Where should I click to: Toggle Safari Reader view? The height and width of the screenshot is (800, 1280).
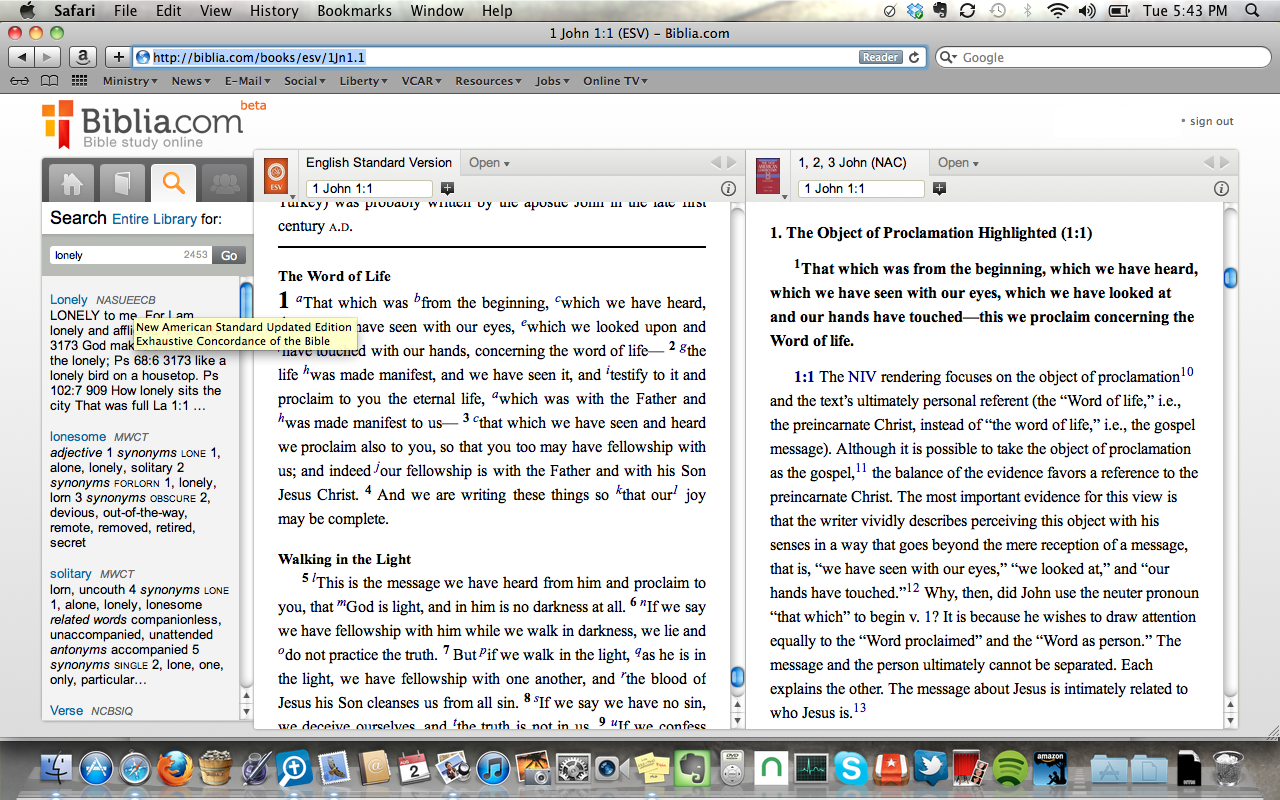click(x=880, y=57)
